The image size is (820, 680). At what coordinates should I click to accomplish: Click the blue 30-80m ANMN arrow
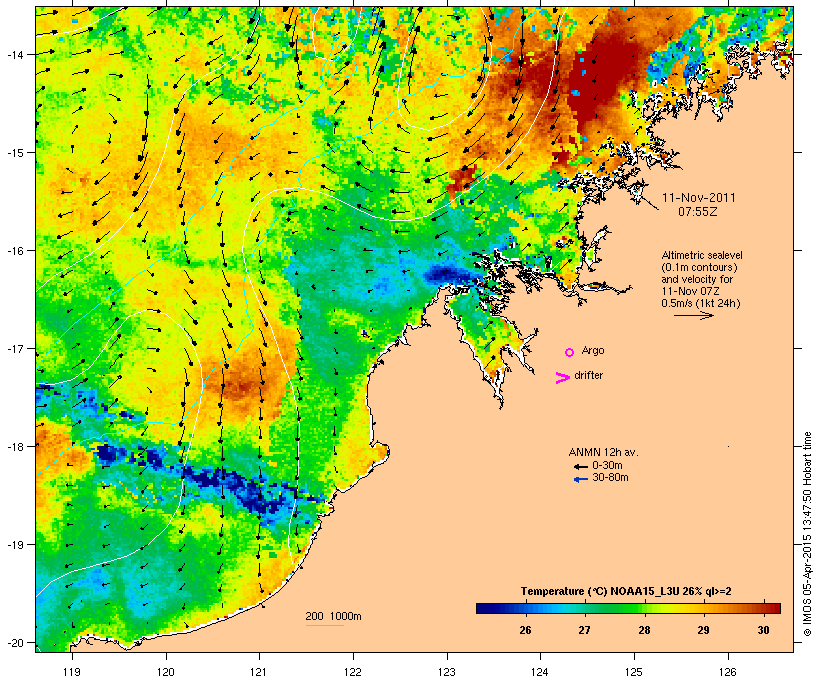coord(580,479)
